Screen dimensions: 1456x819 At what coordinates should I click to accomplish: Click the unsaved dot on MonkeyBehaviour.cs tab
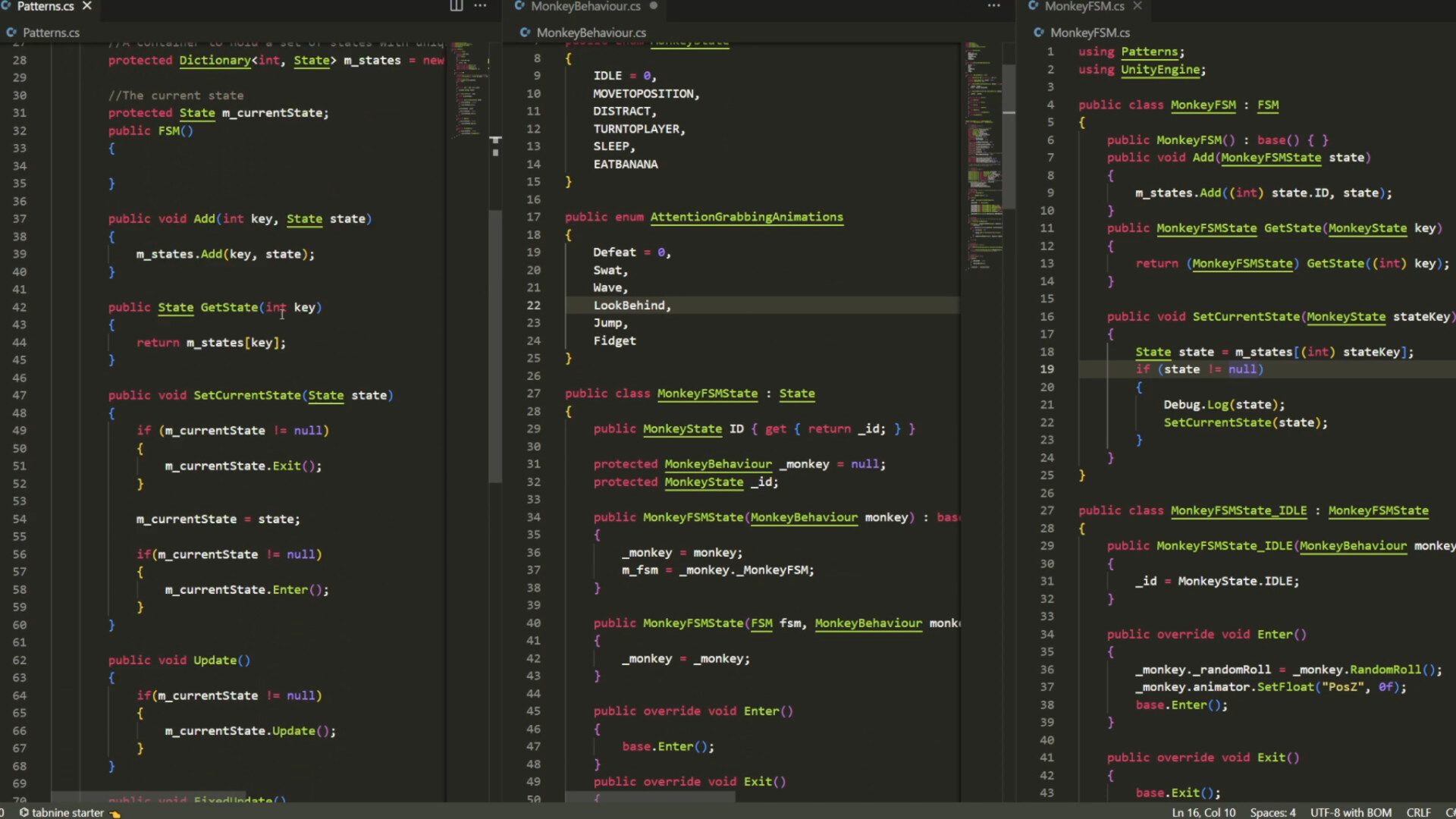coord(653,6)
